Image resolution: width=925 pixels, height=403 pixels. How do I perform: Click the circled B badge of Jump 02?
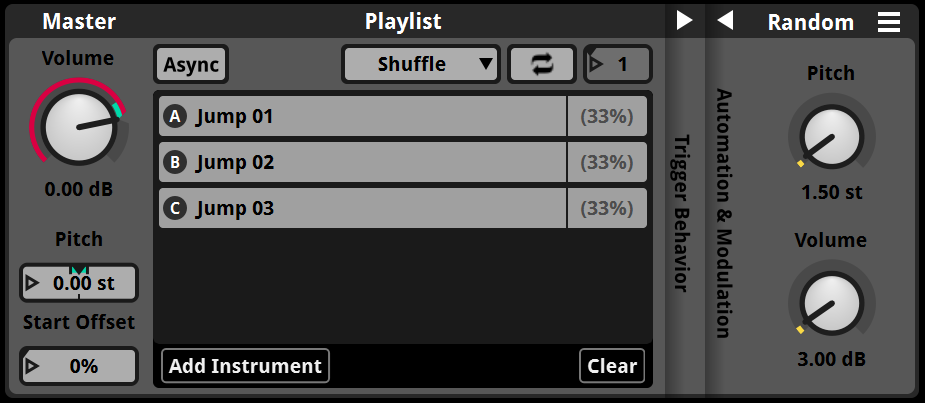point(176,163)
